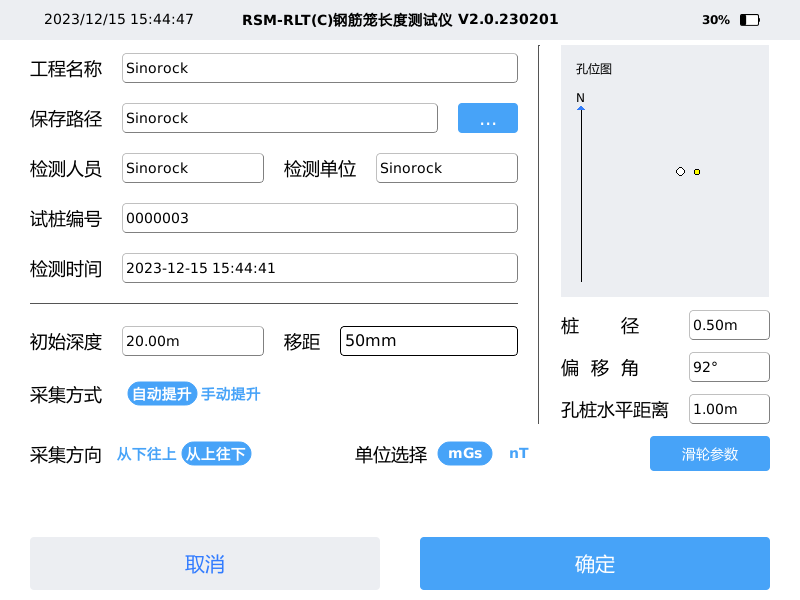Choose 从下往上 acquisition direction

click(146, 454)
